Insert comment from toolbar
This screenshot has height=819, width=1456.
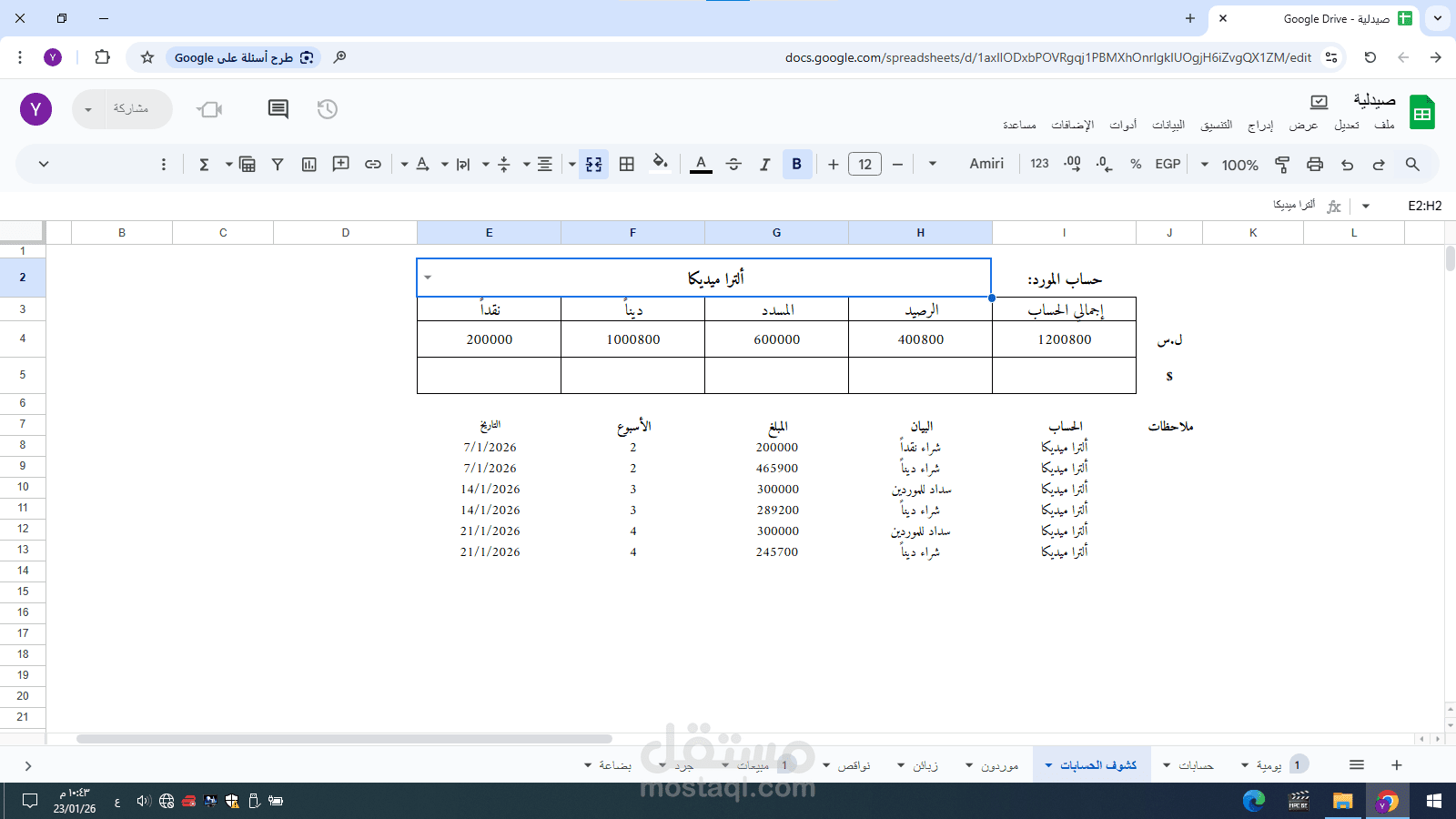[x=340, y=165]
